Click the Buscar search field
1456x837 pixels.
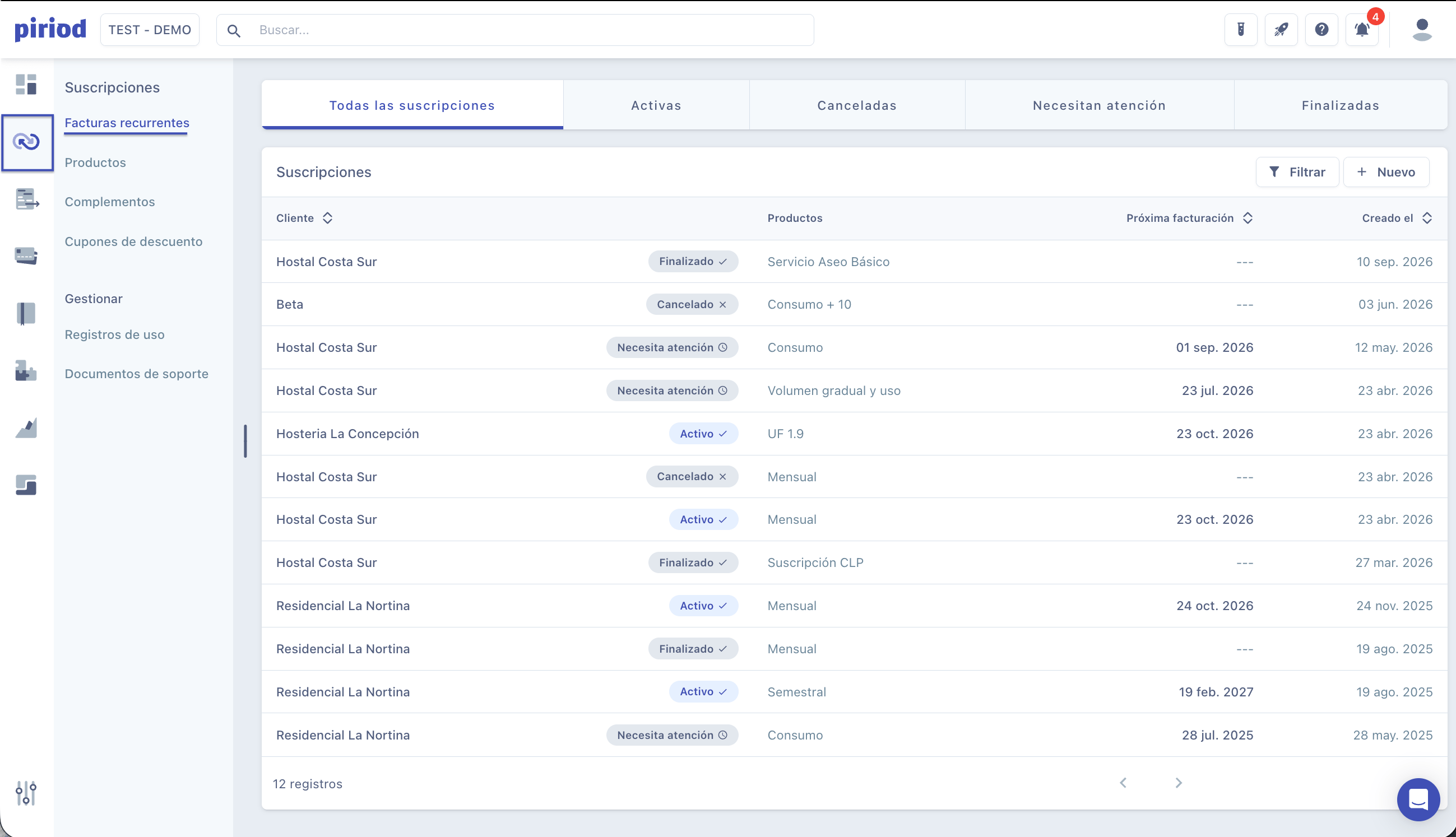[x=515, y=30]
